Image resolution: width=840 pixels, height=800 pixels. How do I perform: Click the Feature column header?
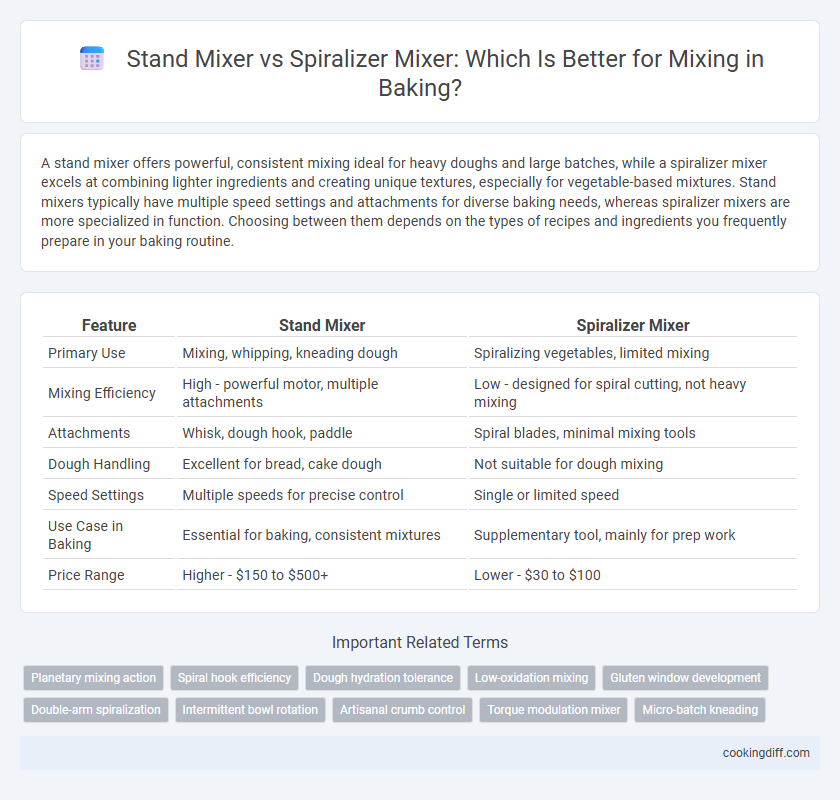point(109,325)
